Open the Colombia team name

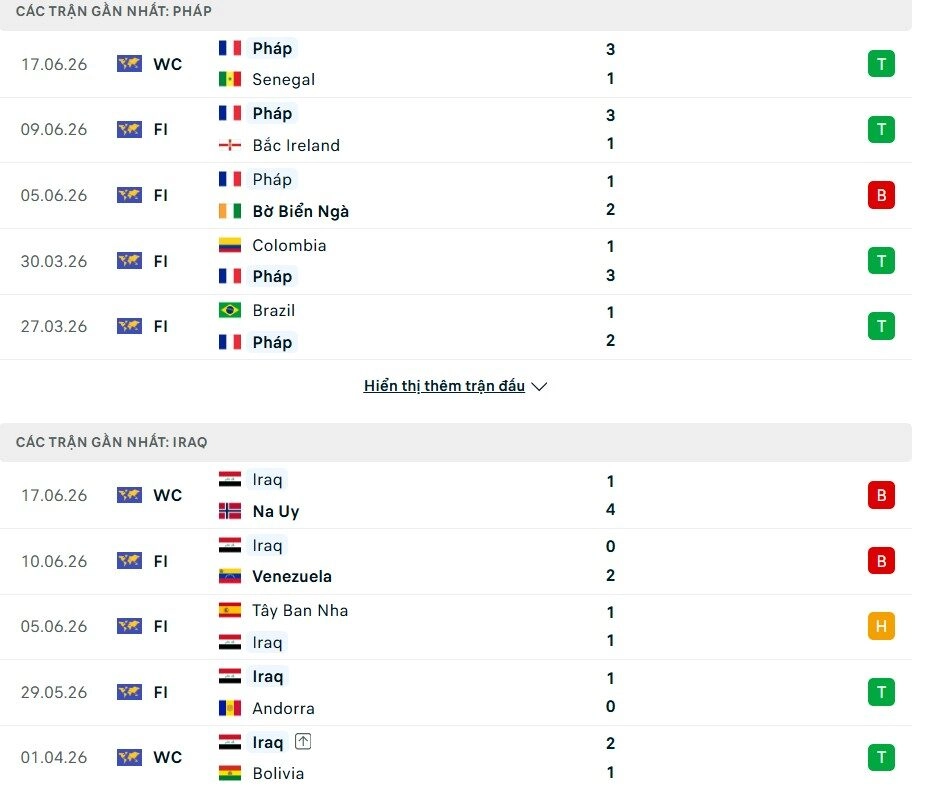click(289, 245)
